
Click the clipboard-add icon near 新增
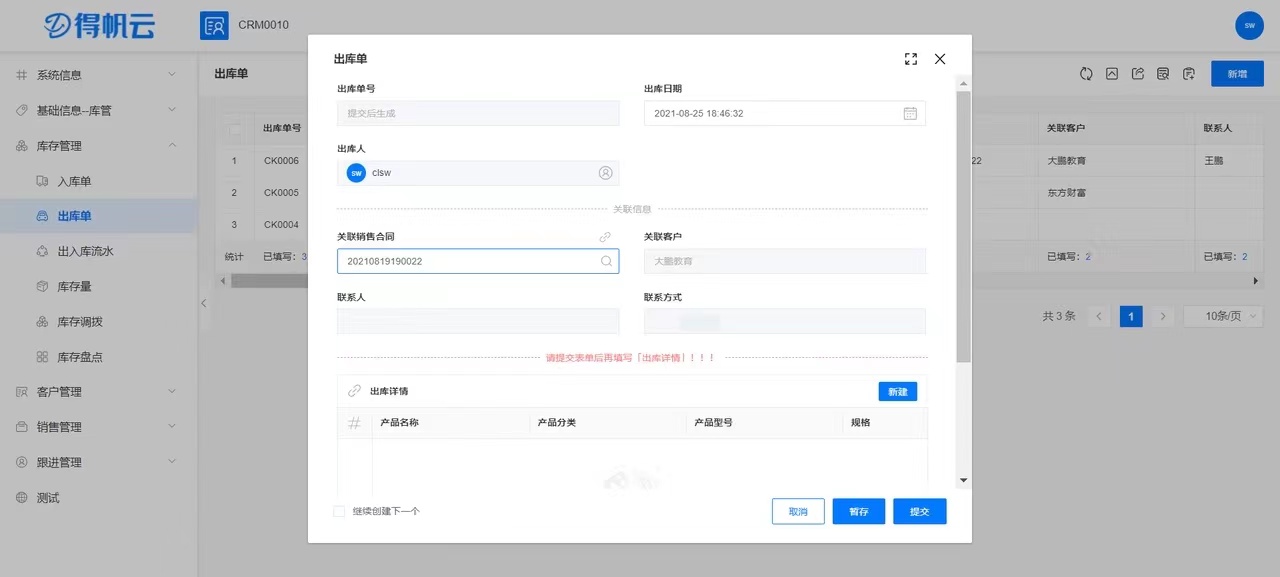pos(1189,73)
